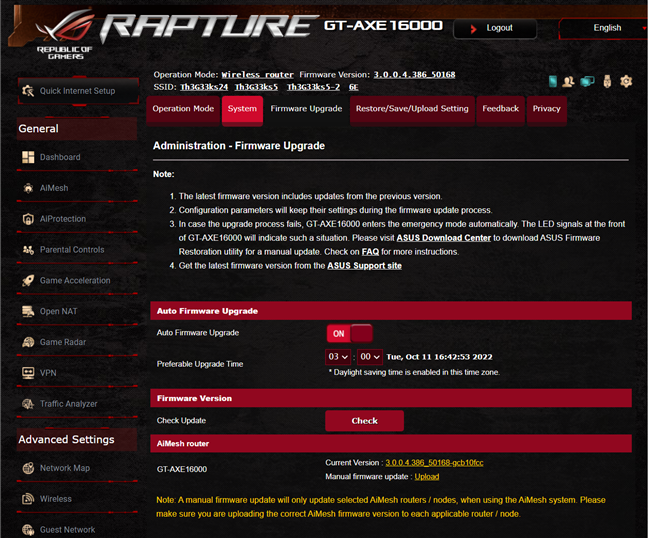Open the upgrade minute dropdown showing 00
The image size is (648, 538).
pyautogui.click(x=370, y=357)
